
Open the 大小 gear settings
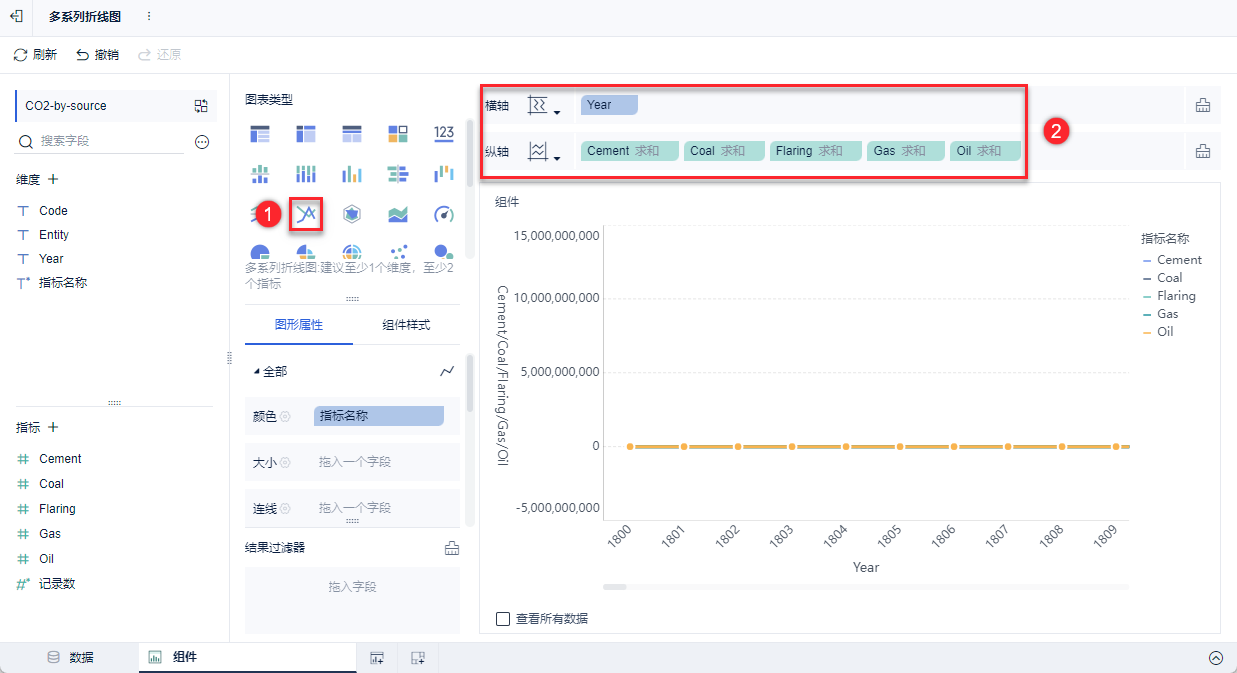285,462
